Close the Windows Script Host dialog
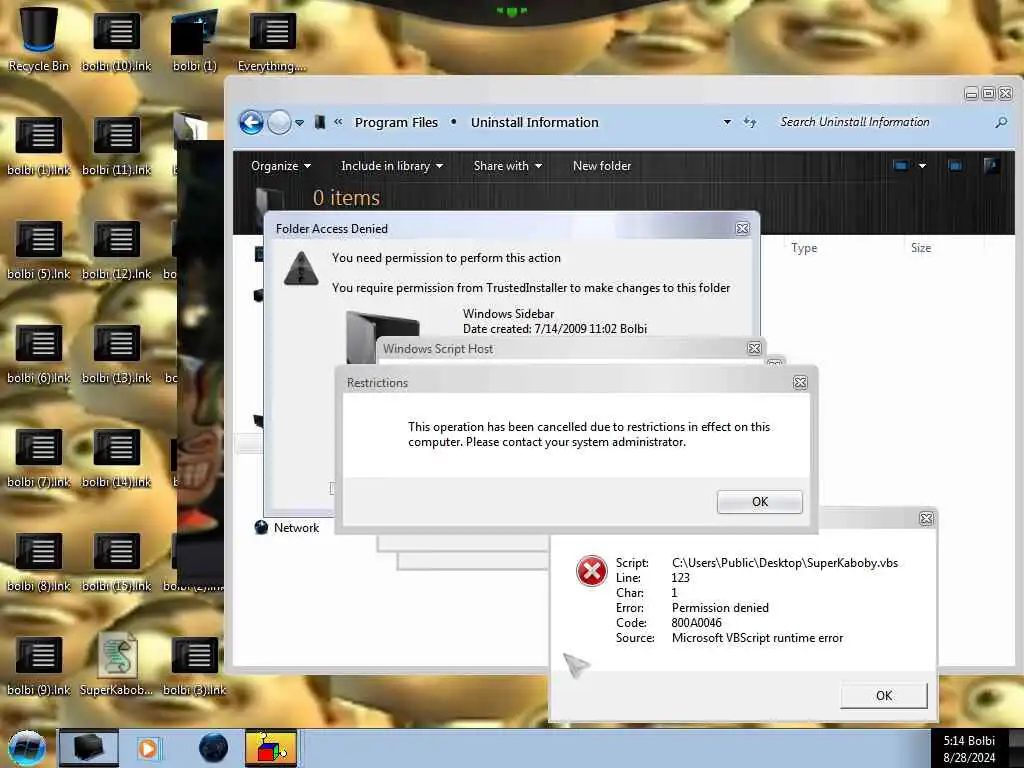This screenshot has height=768, width=1024. coord(754,349)
